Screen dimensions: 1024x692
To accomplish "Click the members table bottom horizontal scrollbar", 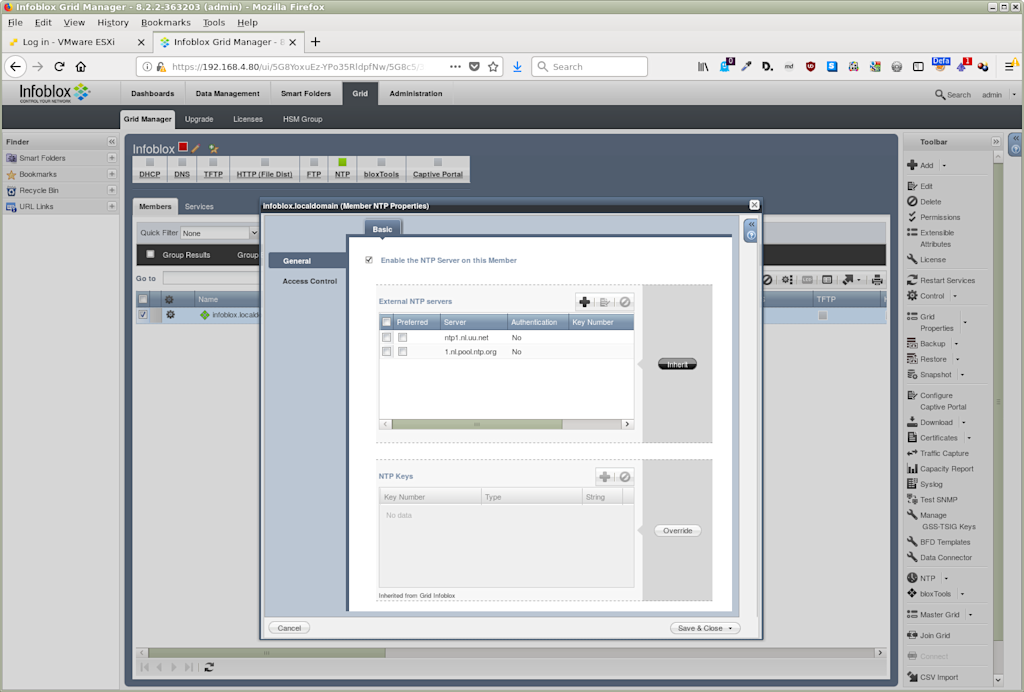I will 266,653.
